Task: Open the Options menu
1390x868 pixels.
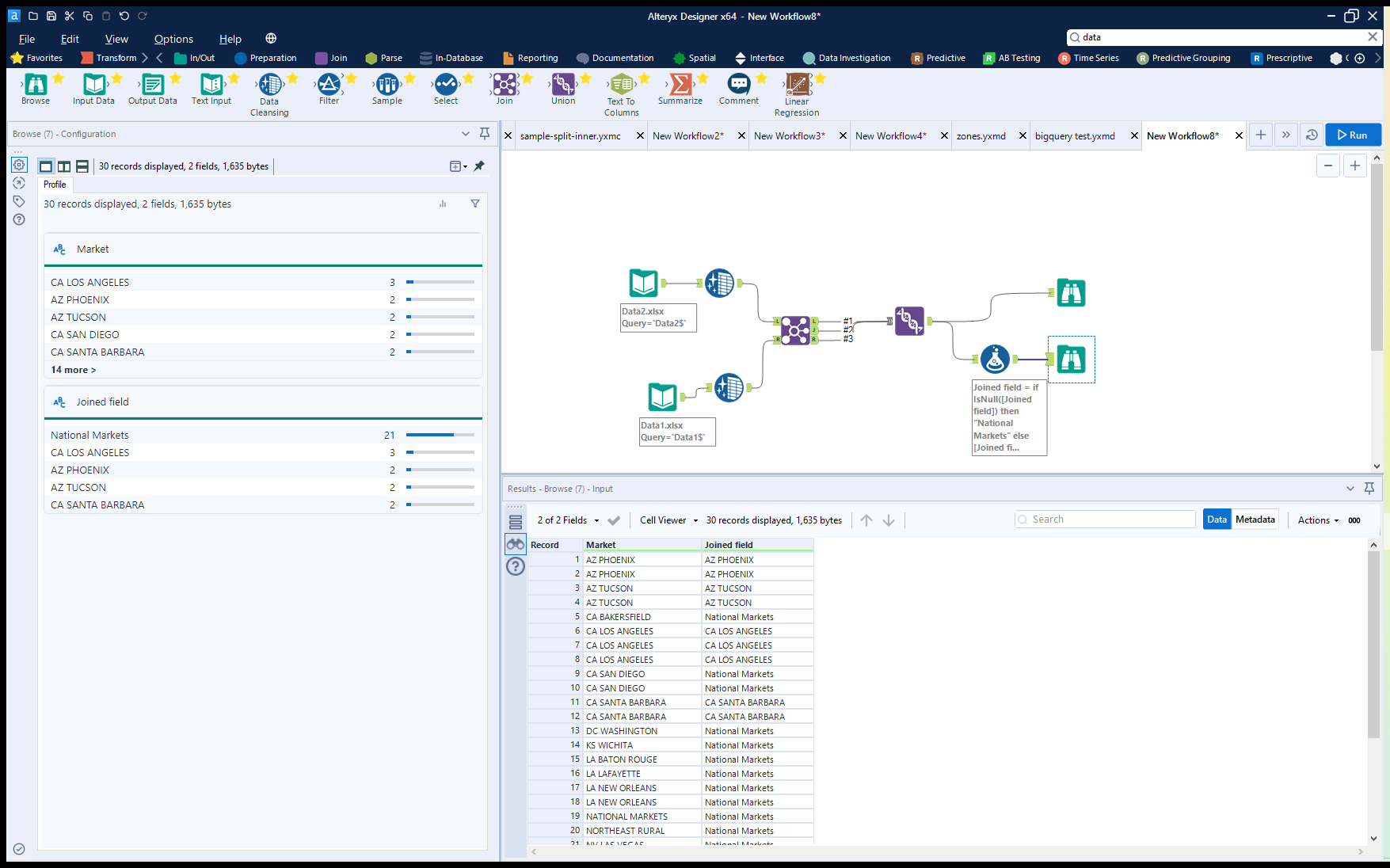Action: coord(173,39)
